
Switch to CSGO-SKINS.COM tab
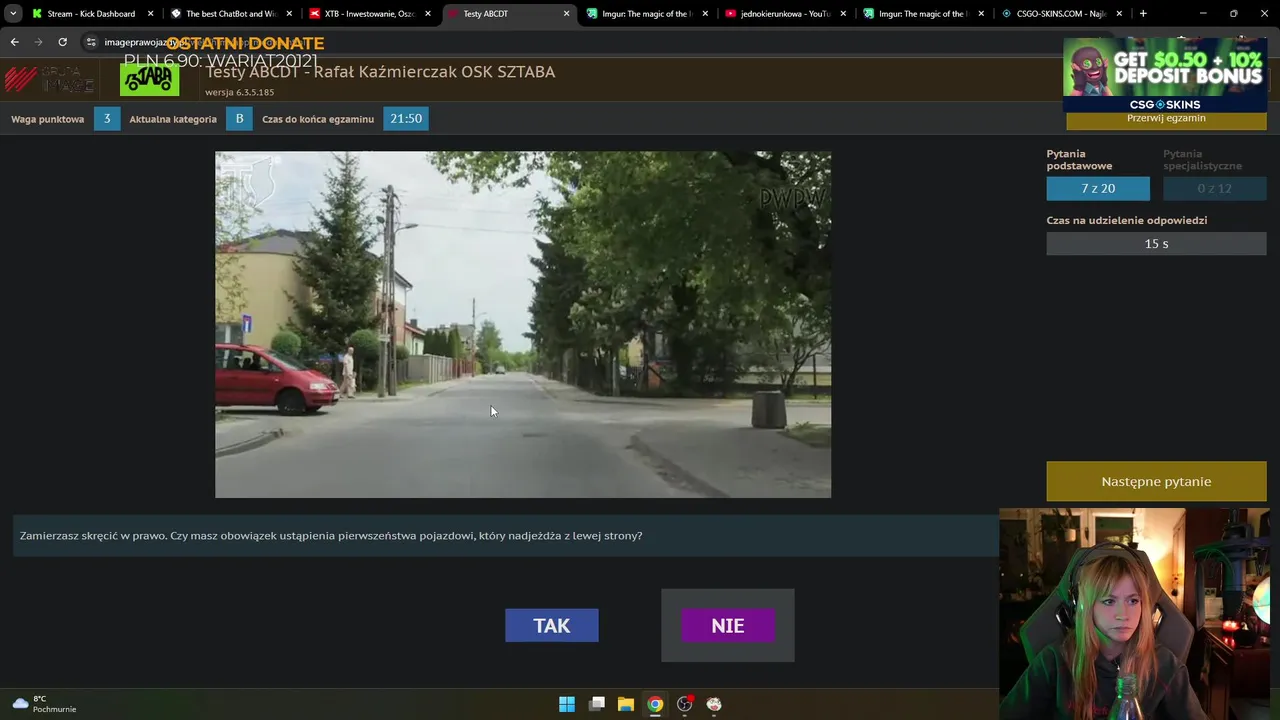point(1062,14)
